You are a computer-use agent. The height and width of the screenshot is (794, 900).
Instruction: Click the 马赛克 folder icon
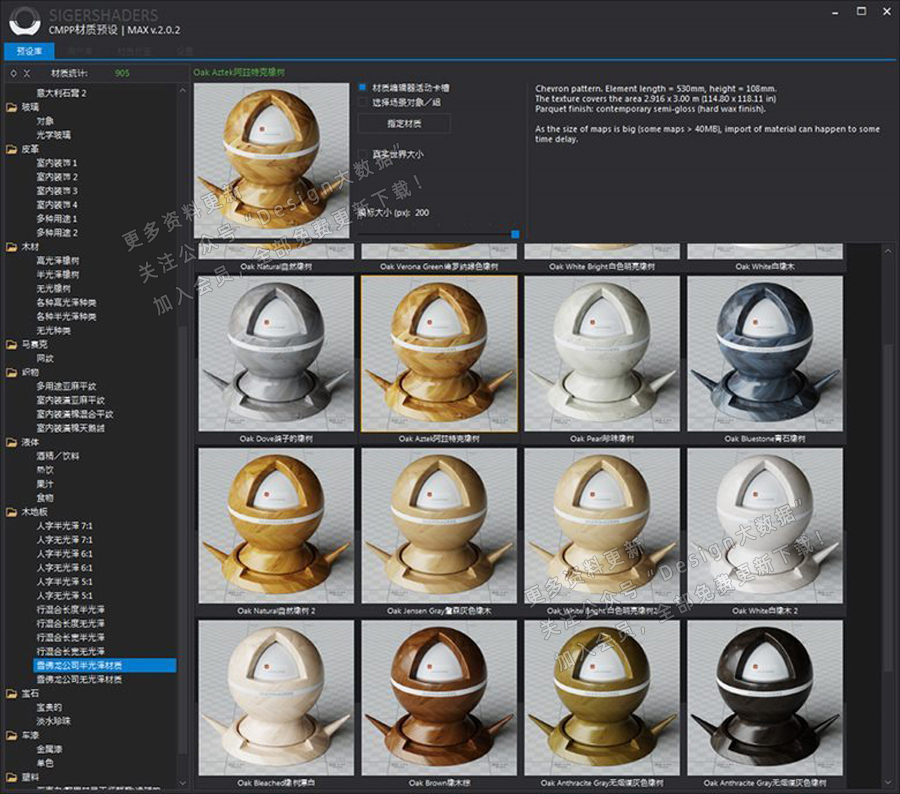pos(12,344)
